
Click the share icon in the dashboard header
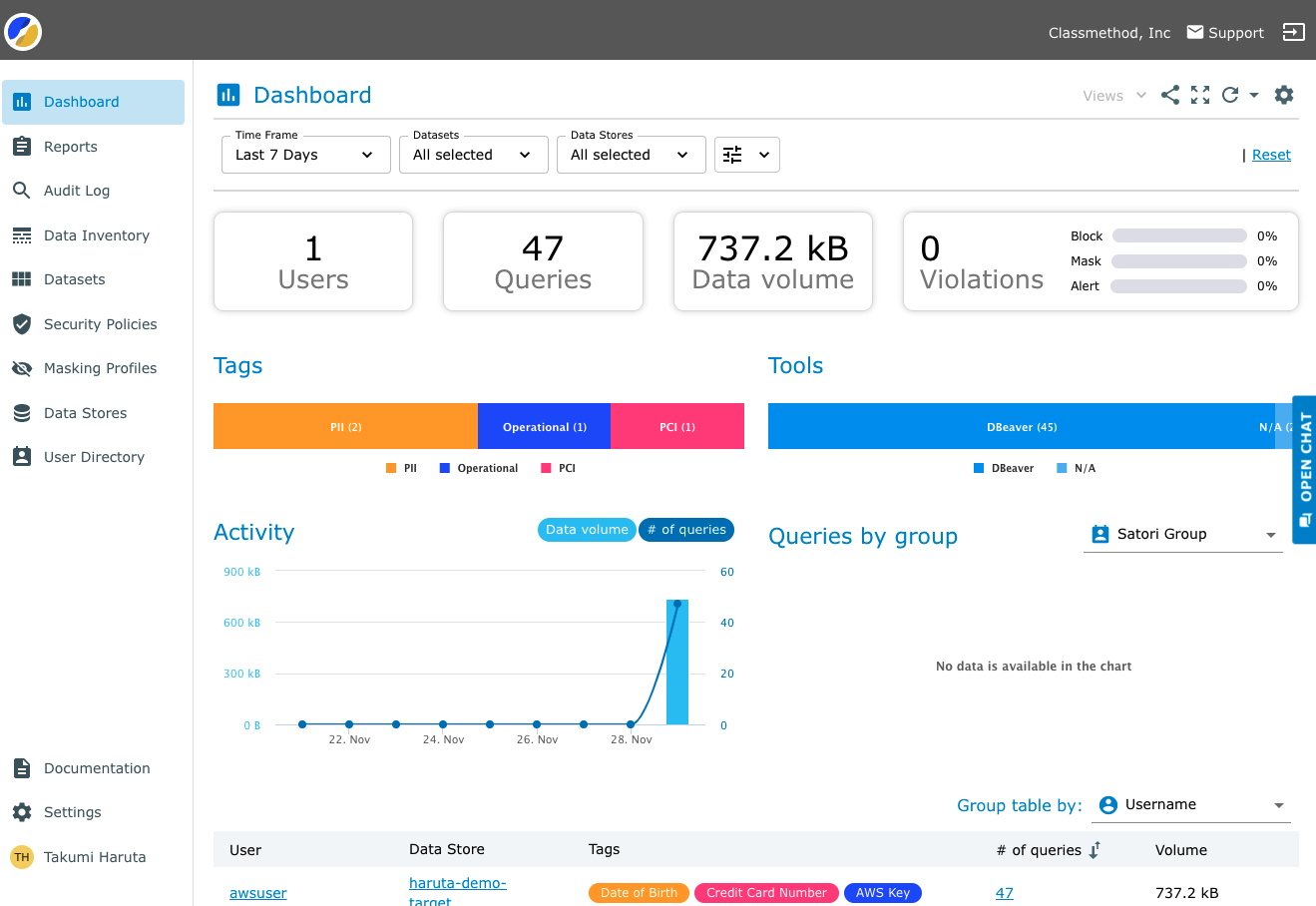click(x=1169, y=95)
